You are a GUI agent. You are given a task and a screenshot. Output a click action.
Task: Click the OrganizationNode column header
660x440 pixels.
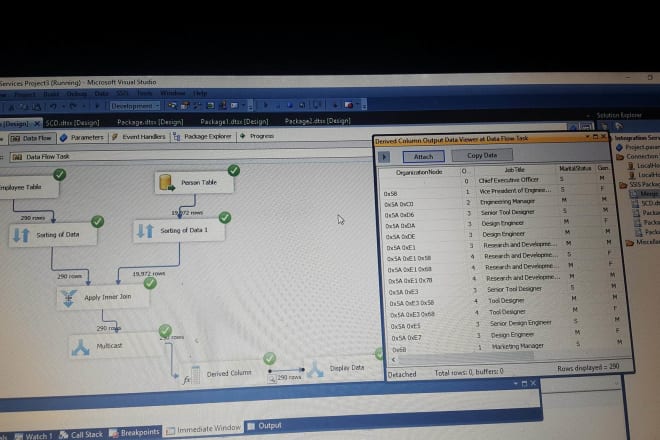coord(419,172)
